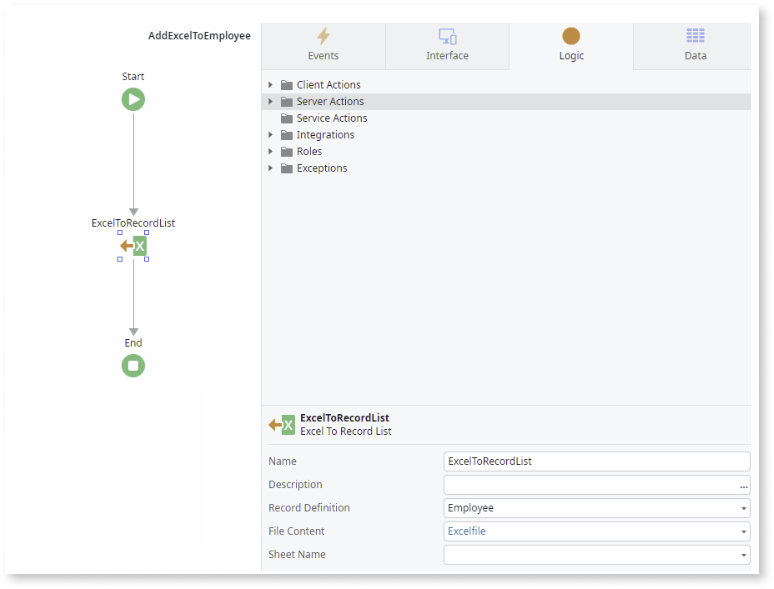Click the Events lightning bolt icon

323,37
